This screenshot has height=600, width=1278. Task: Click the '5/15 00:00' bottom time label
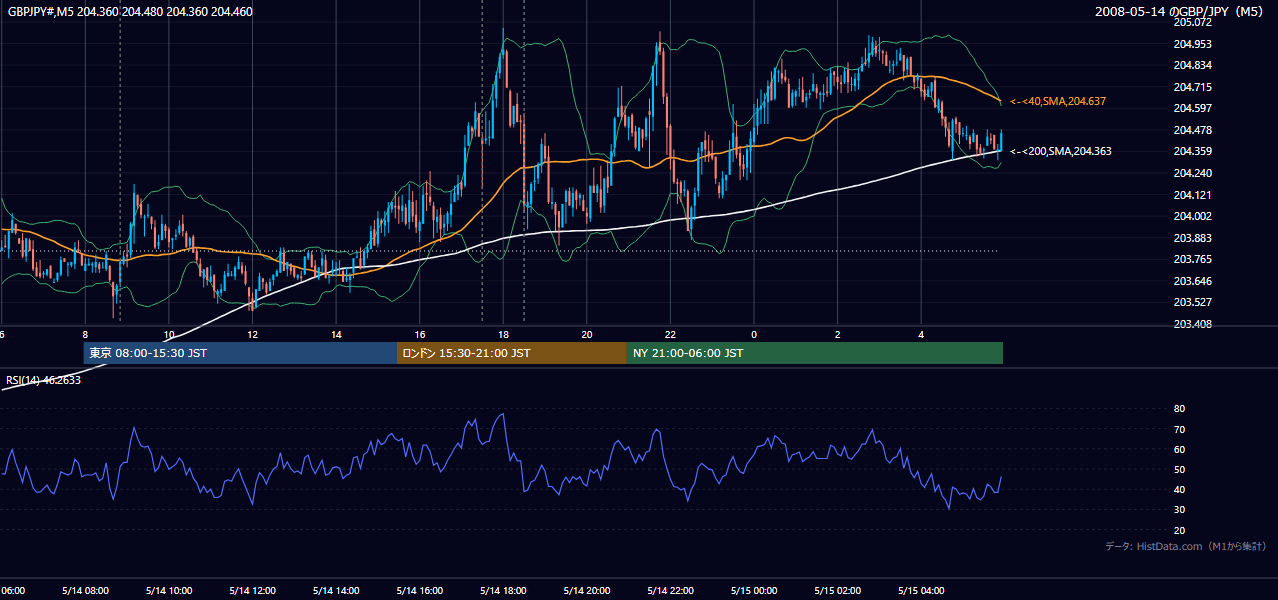(x=754, y=591)
